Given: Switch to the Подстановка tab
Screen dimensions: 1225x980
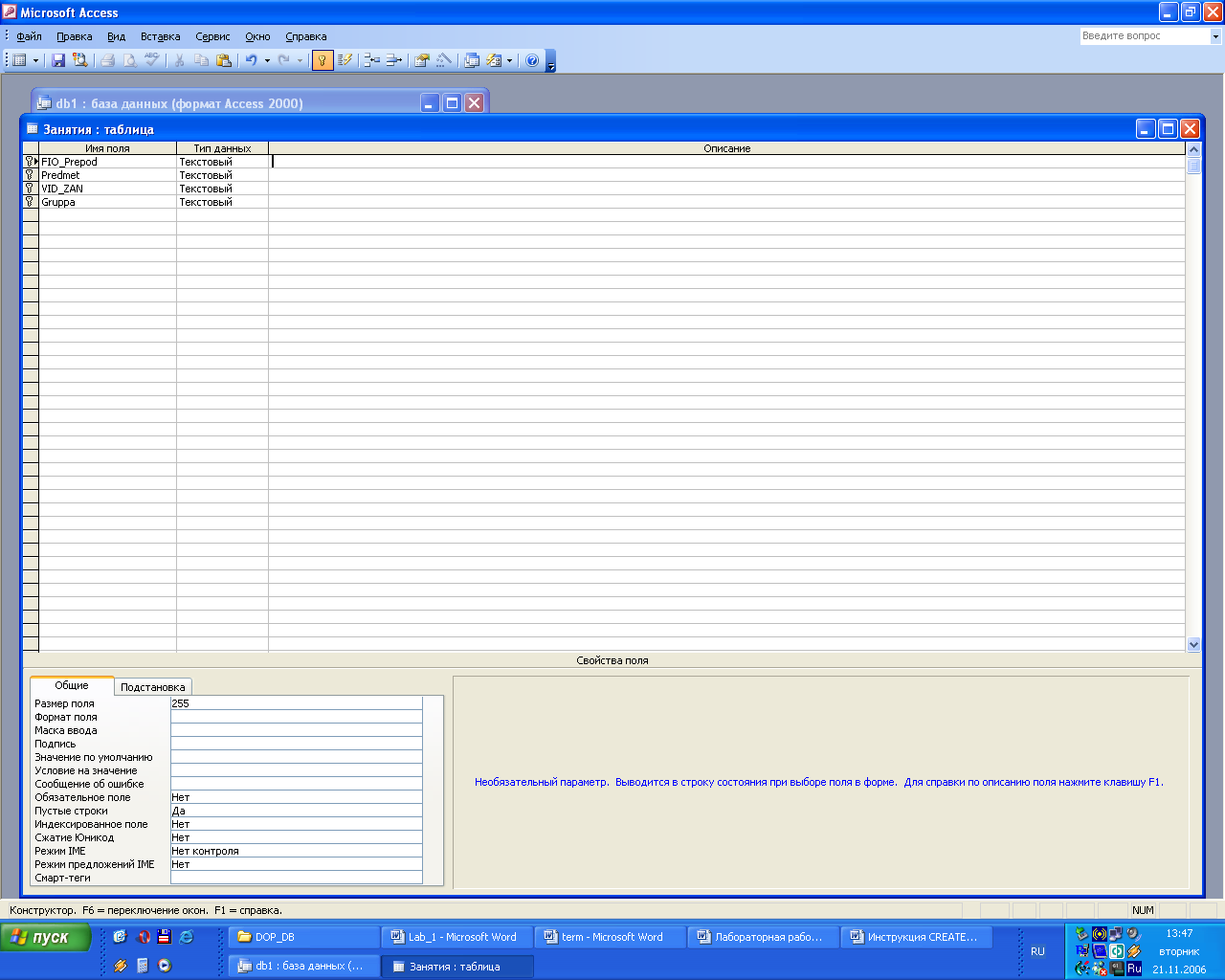Looking at the screenshot, I should 153,687.
